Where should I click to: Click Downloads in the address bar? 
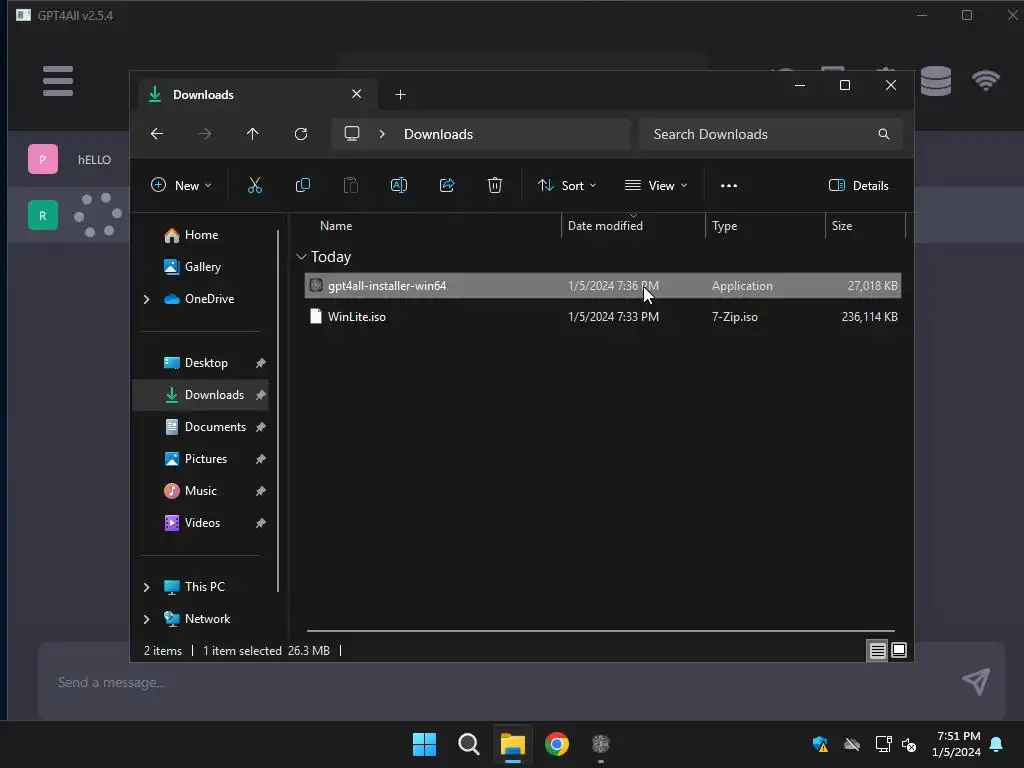tap(438, 134)
